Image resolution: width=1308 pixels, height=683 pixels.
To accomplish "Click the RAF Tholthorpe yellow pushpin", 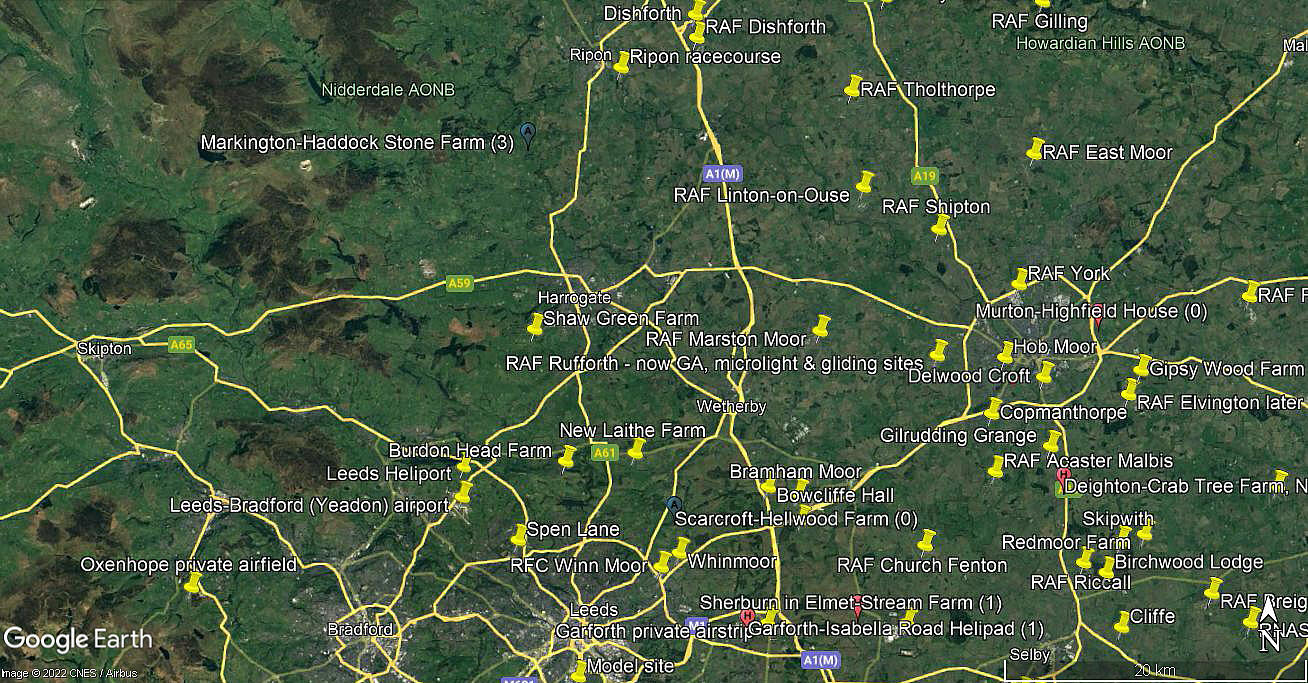I will [x=853, y=87].
